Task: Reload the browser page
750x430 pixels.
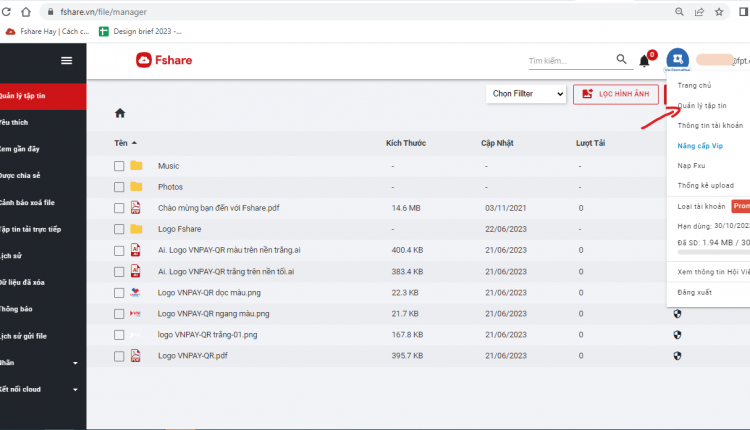Action: click(x=6, y=12)
